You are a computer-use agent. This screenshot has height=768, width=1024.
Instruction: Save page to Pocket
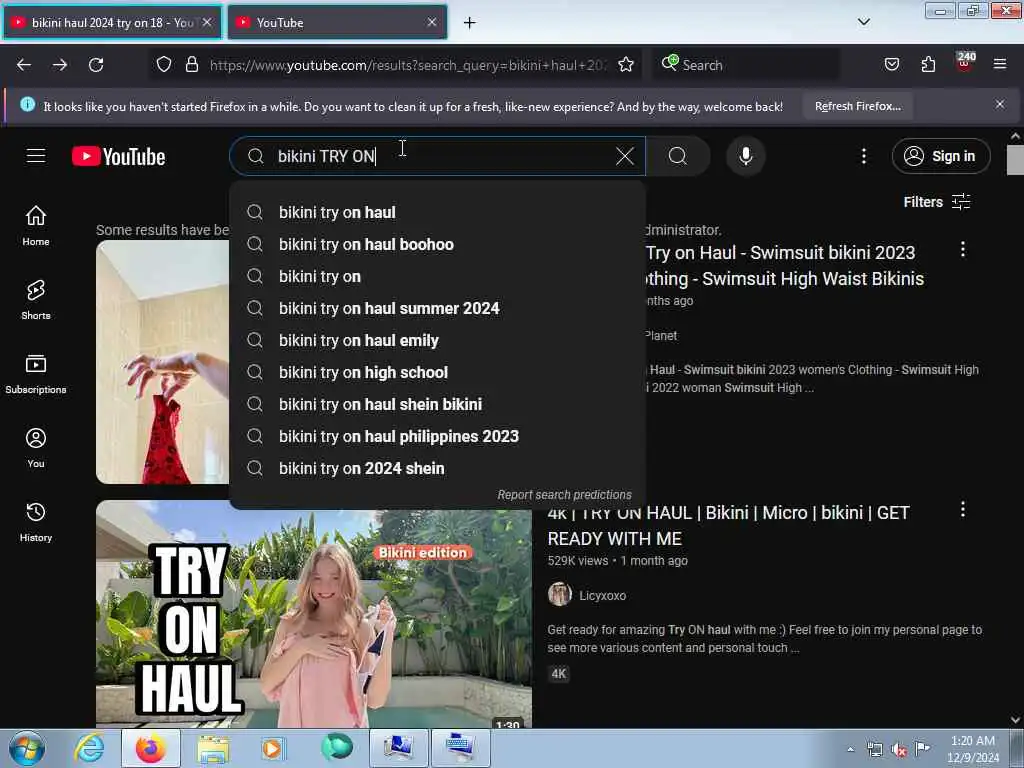tap(891, 64)
